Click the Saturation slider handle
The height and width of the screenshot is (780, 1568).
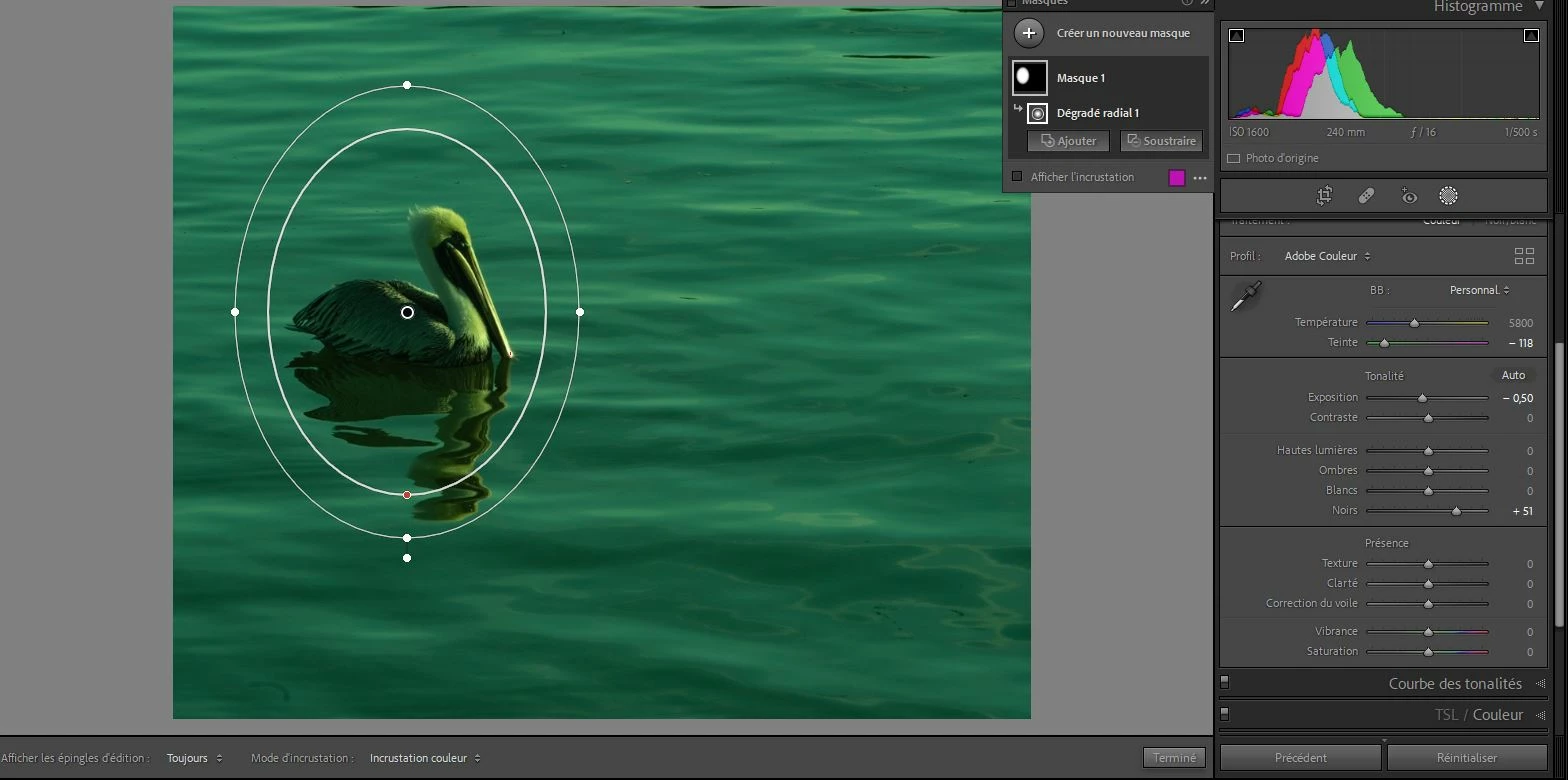pos(1428,652)
